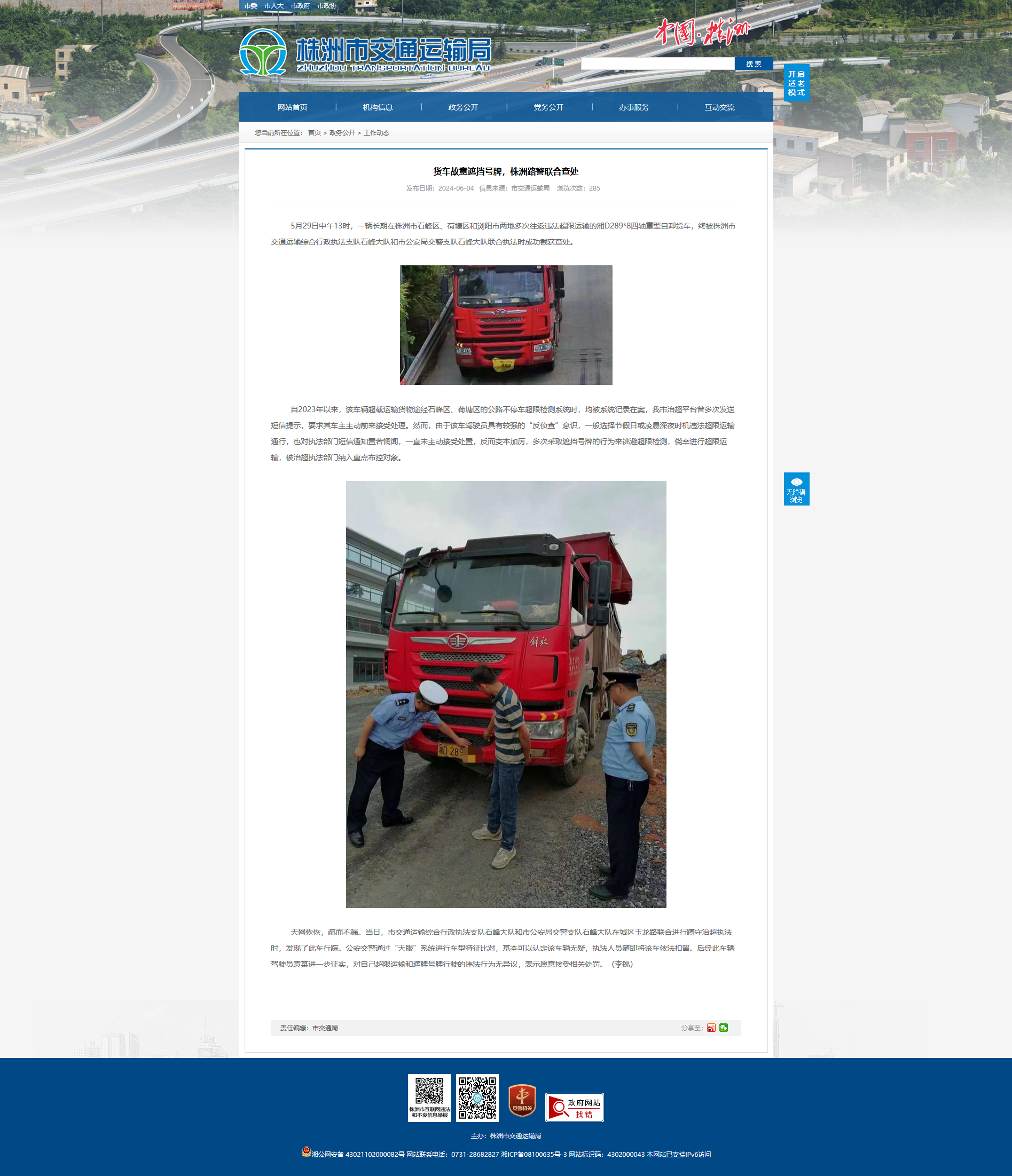Image resolution: width=1012 pixels, height=1176 pixels.
Task: Open the small red truck front photo
Action: (506, 325)
